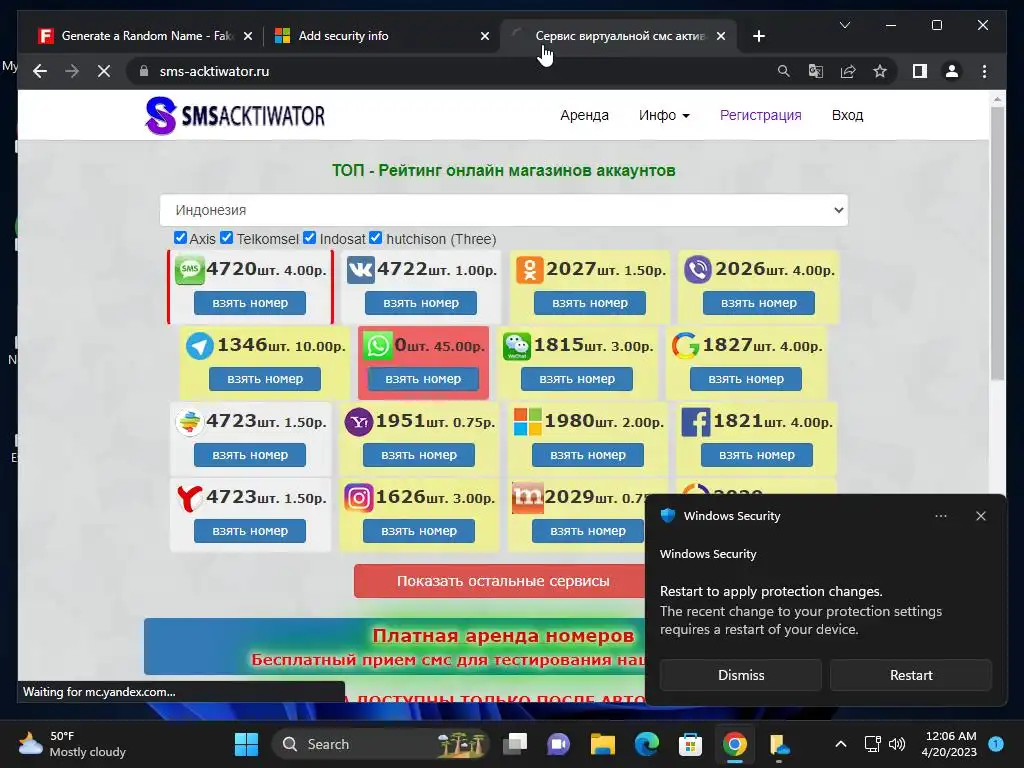Image resolution: width=1024 pixels, height=768 pixels.
Task: Click the zoom magnifier in address bar
Action: [784, 71]
